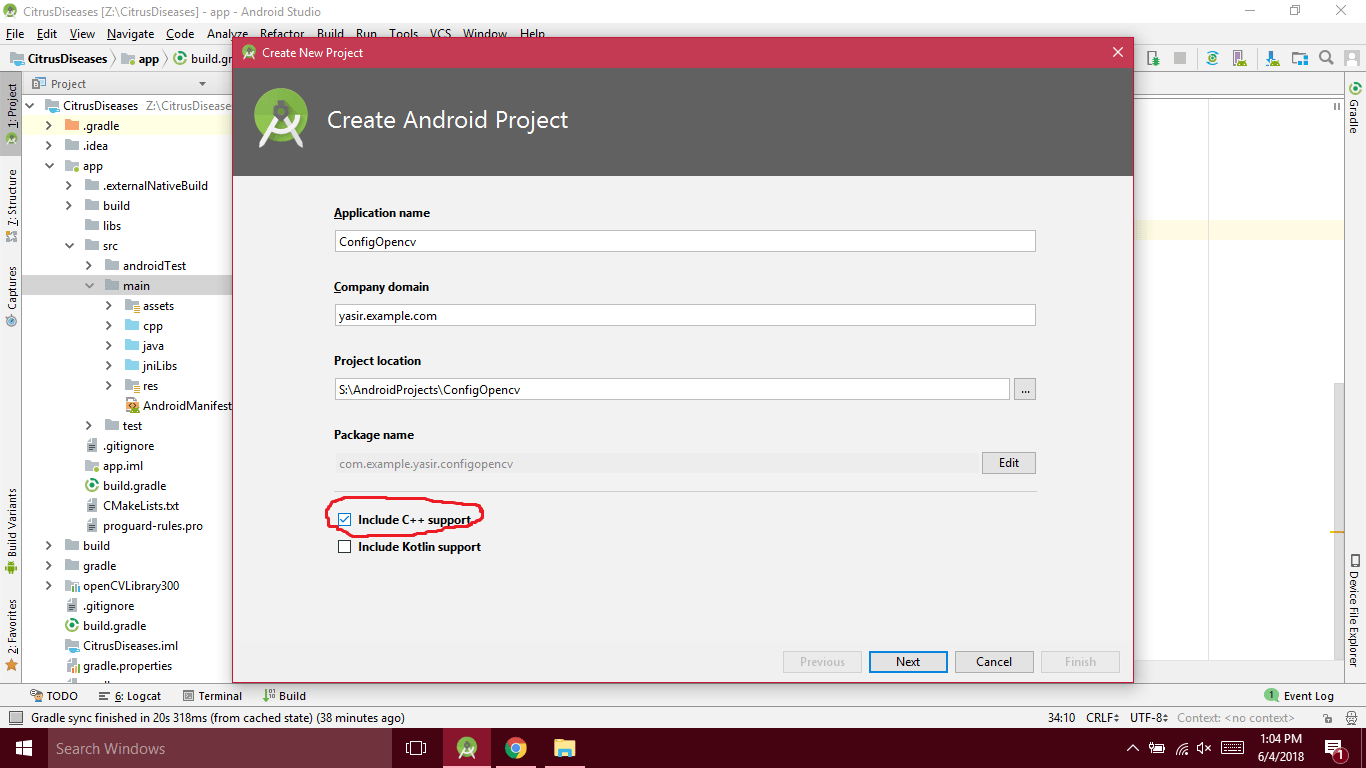The height and width of the screenshot is (768, 1366).
Task: Open Google Chrome from the taskbar
Action: (515, 748)
